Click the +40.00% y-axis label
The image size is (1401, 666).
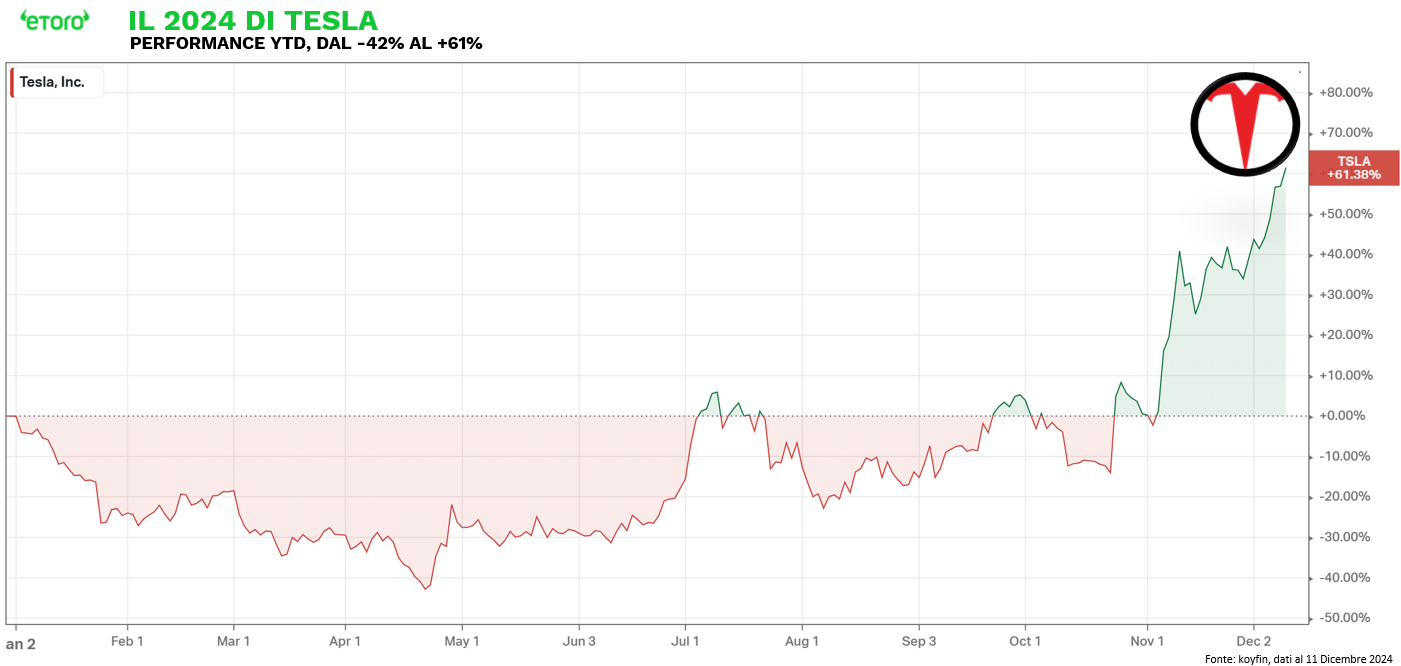click(x=1345, y=254)
